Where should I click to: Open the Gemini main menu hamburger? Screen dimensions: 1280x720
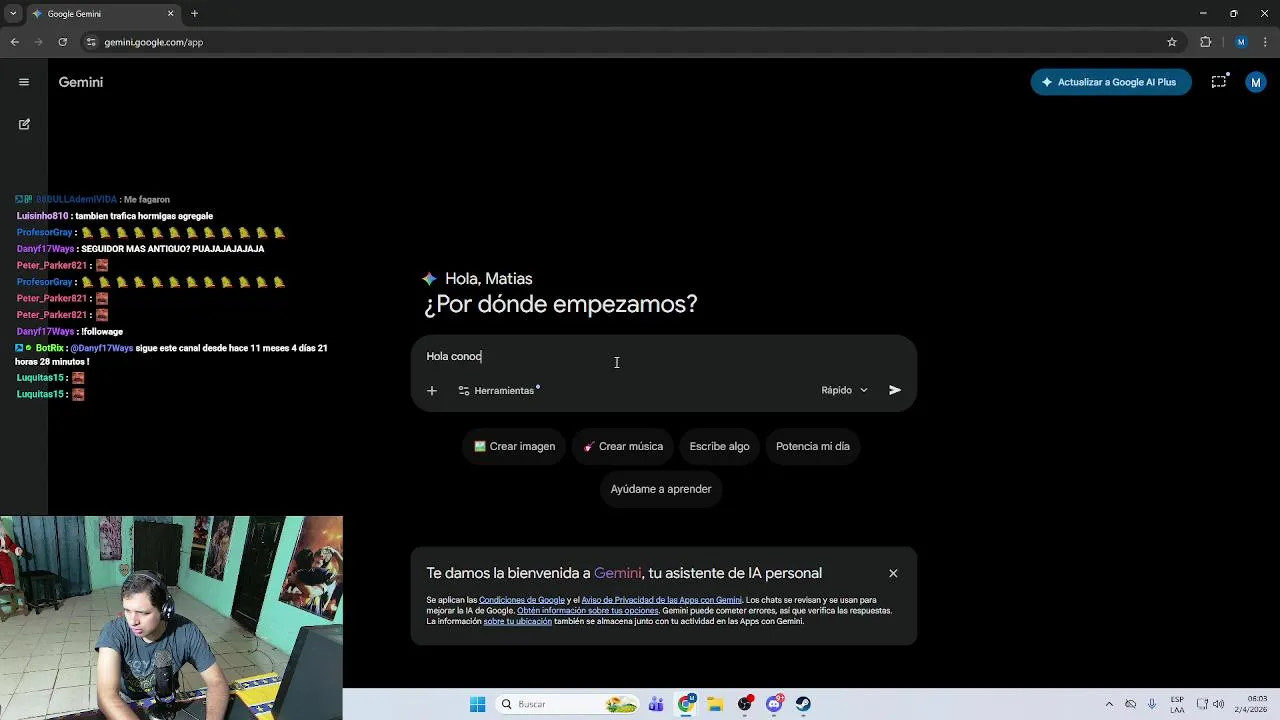tap(24, 82)
